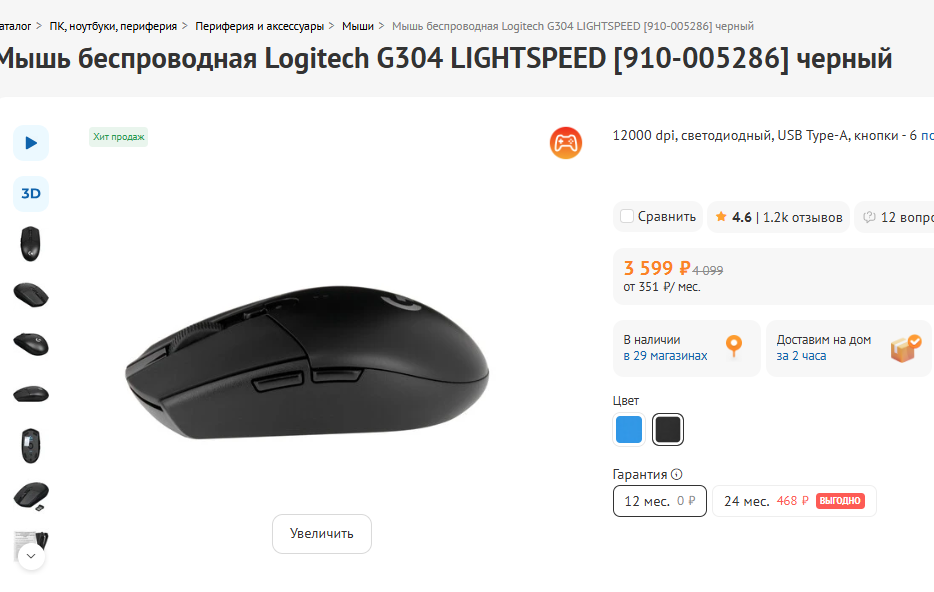Select the first mouse top-view thumbnail
This screenshot has height=592, width=934.
[31, 243]
